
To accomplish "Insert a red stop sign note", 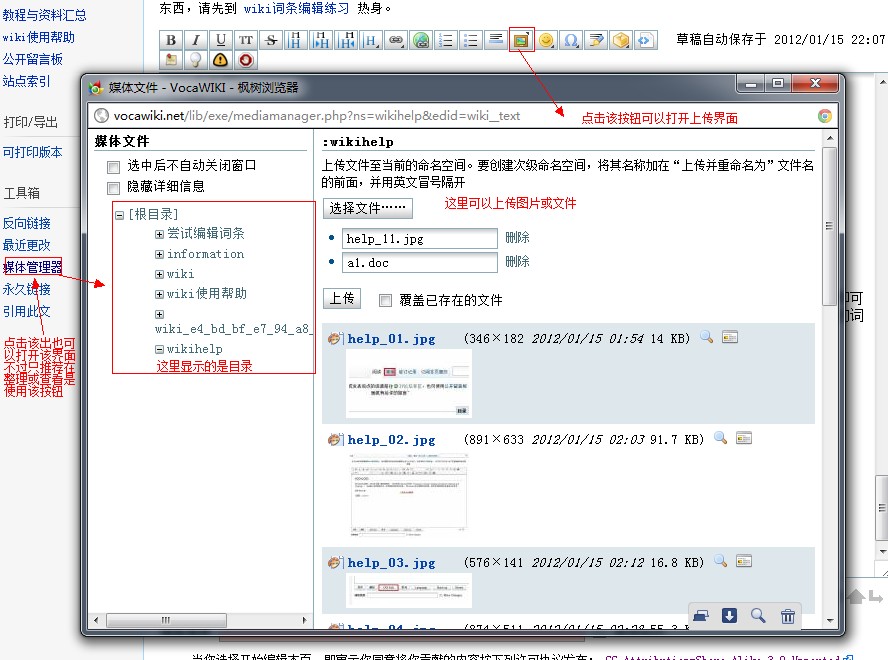I will point(245,59).
